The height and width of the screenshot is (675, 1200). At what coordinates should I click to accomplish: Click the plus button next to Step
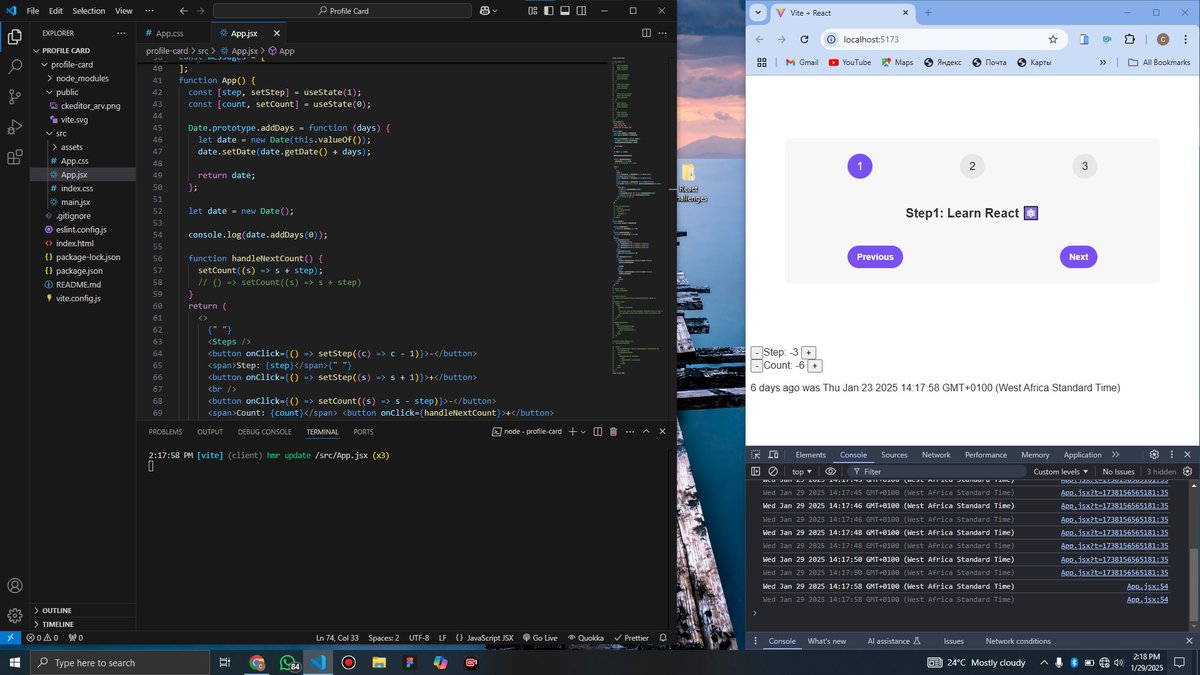(808, 352)
